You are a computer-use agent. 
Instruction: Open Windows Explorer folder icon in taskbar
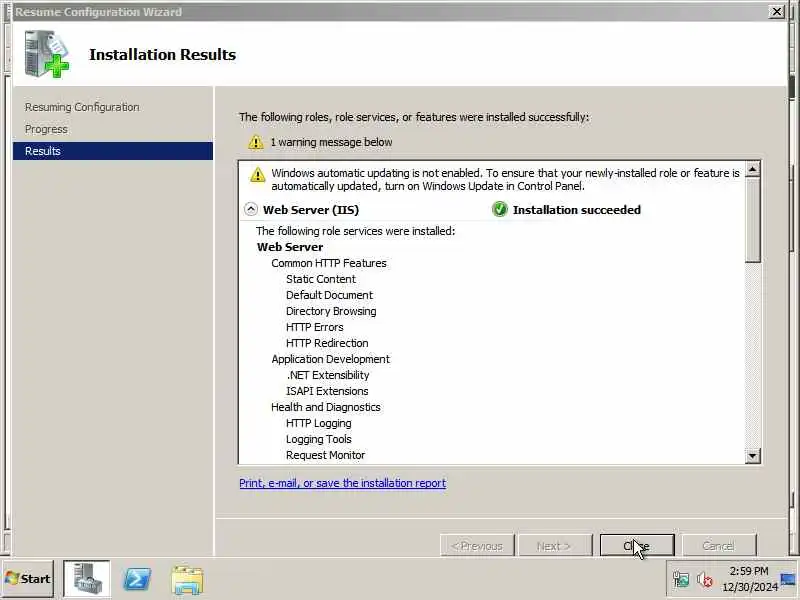coord(188,580)
